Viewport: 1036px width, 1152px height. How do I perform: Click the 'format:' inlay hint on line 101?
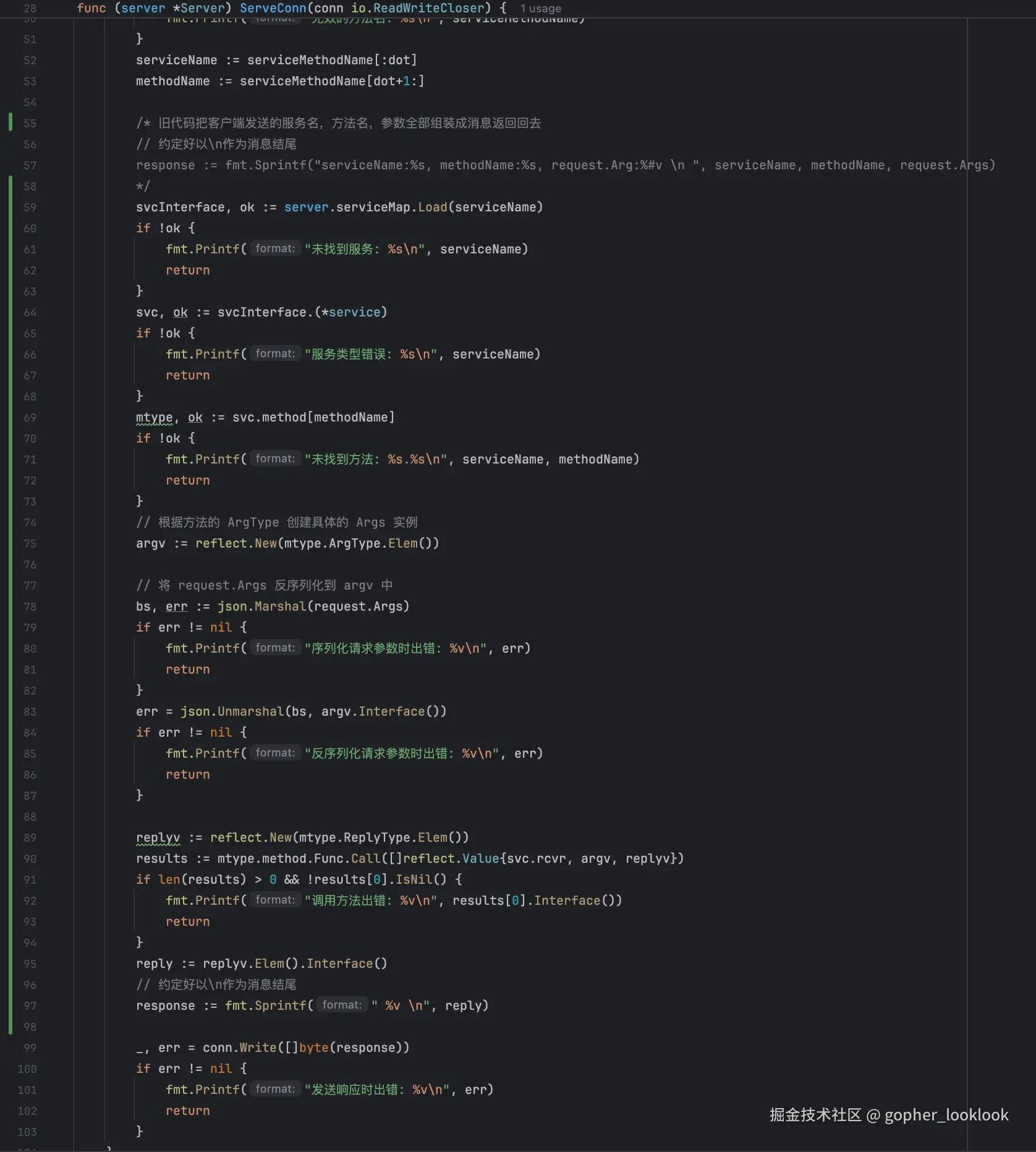pos(275,1089)
